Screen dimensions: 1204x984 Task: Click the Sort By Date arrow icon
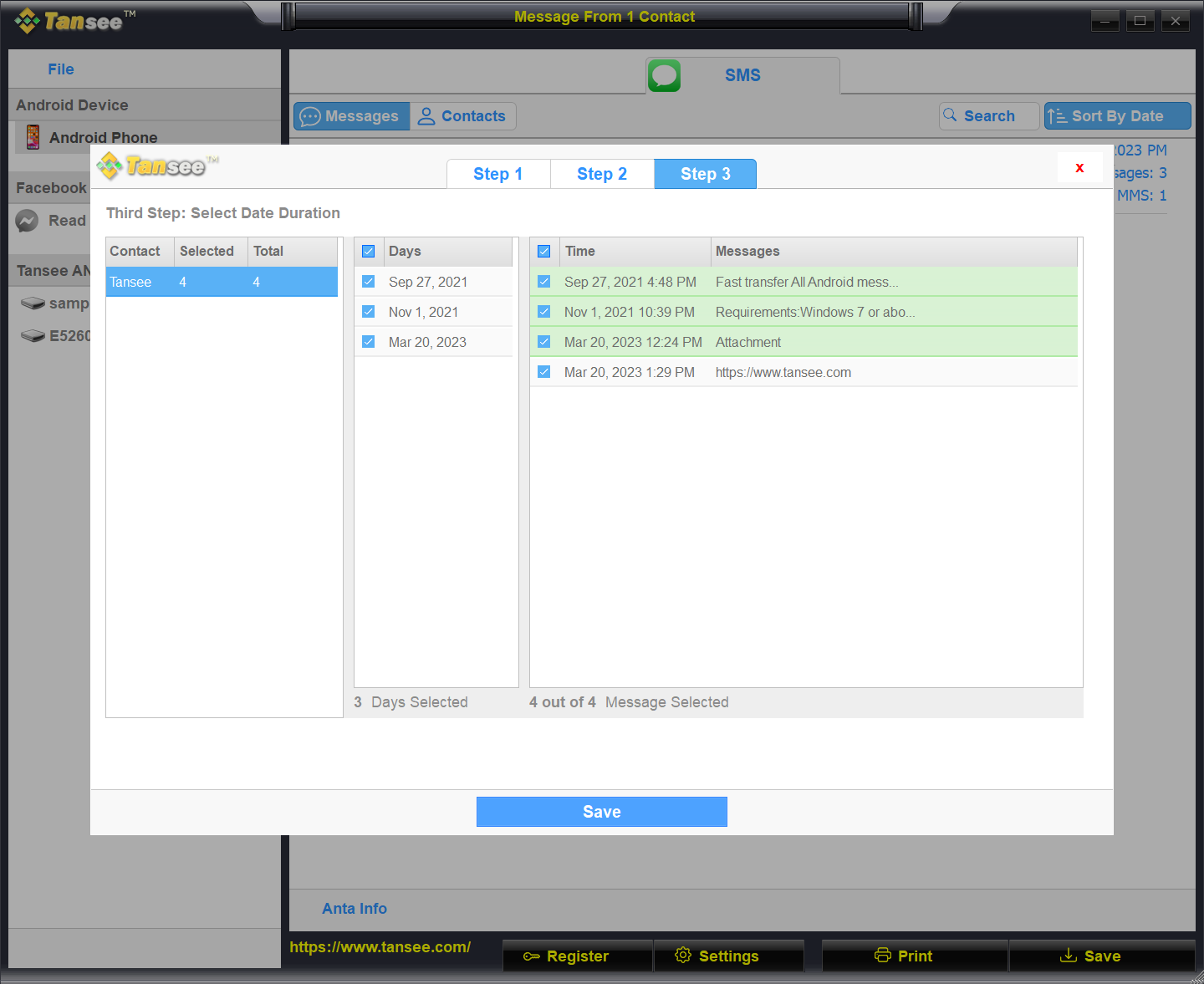click(1057, 116)
